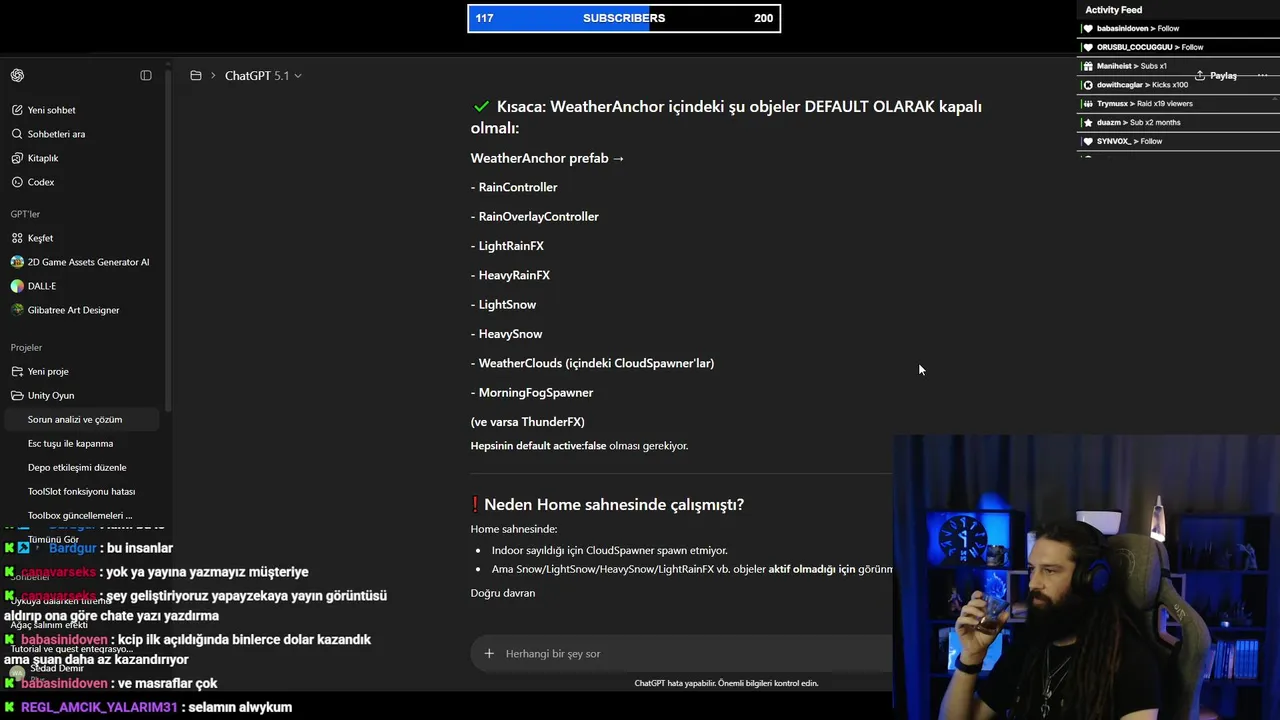Expand the Unity Oyun project
This screenshot has height=720, width=1280.
[x=51, y=396]
